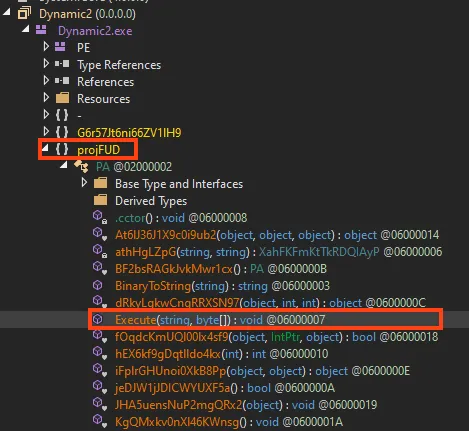This screenshot has width=469, height=431.
Task: Expand the G6r57Jt6ni66ZV1IH9 namespace
Action: (x=46, y=132)
